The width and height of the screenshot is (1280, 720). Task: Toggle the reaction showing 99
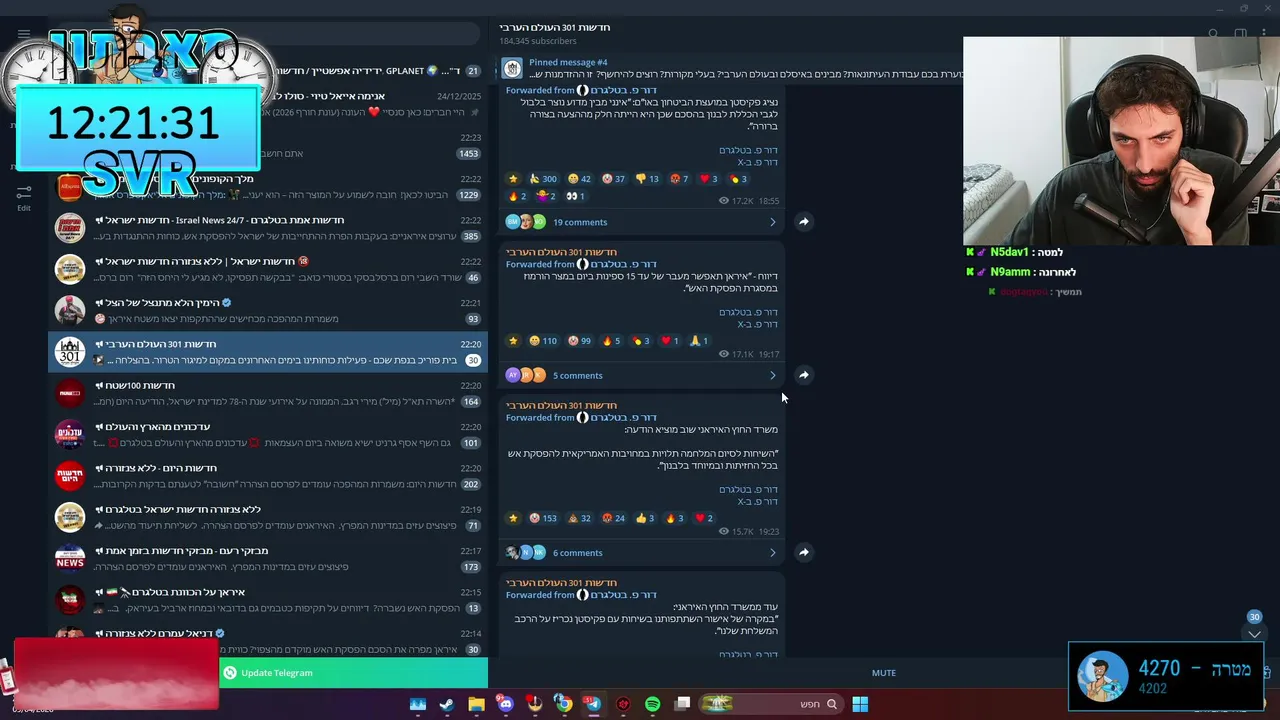(x=580, y=341)
